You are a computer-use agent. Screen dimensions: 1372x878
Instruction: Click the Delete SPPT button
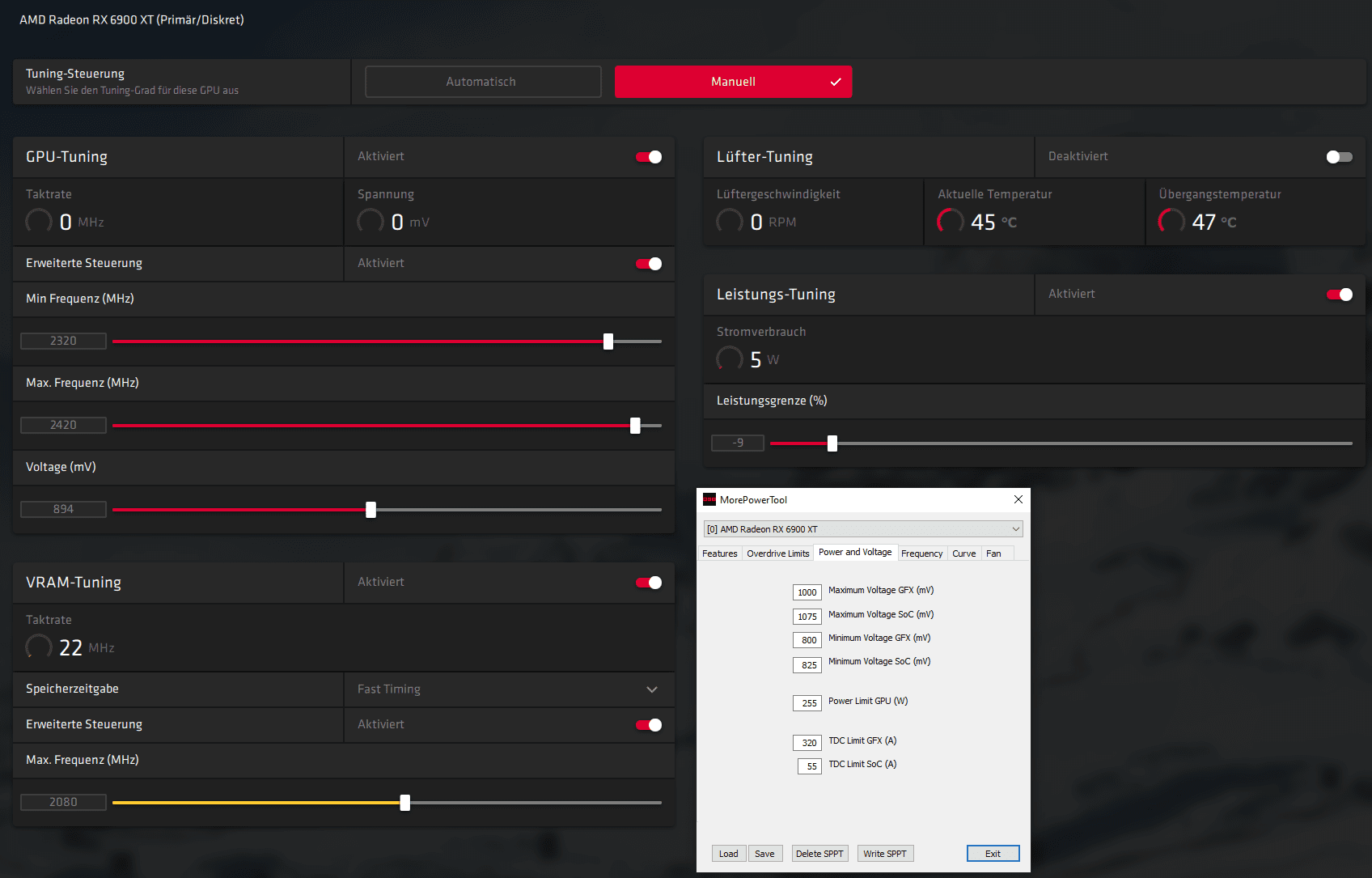(x=819, y=854)
